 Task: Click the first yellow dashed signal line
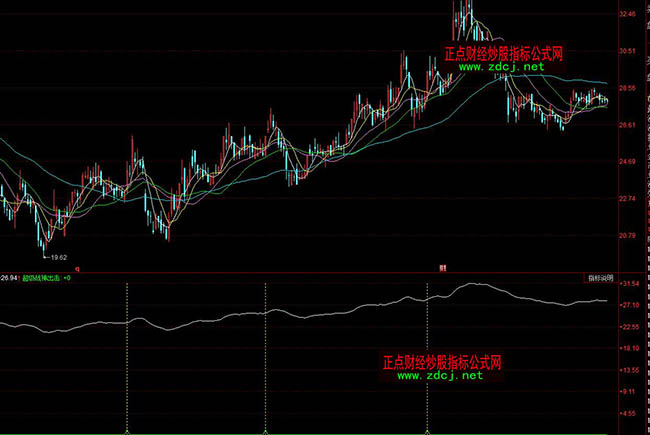(x=127, y=360)
